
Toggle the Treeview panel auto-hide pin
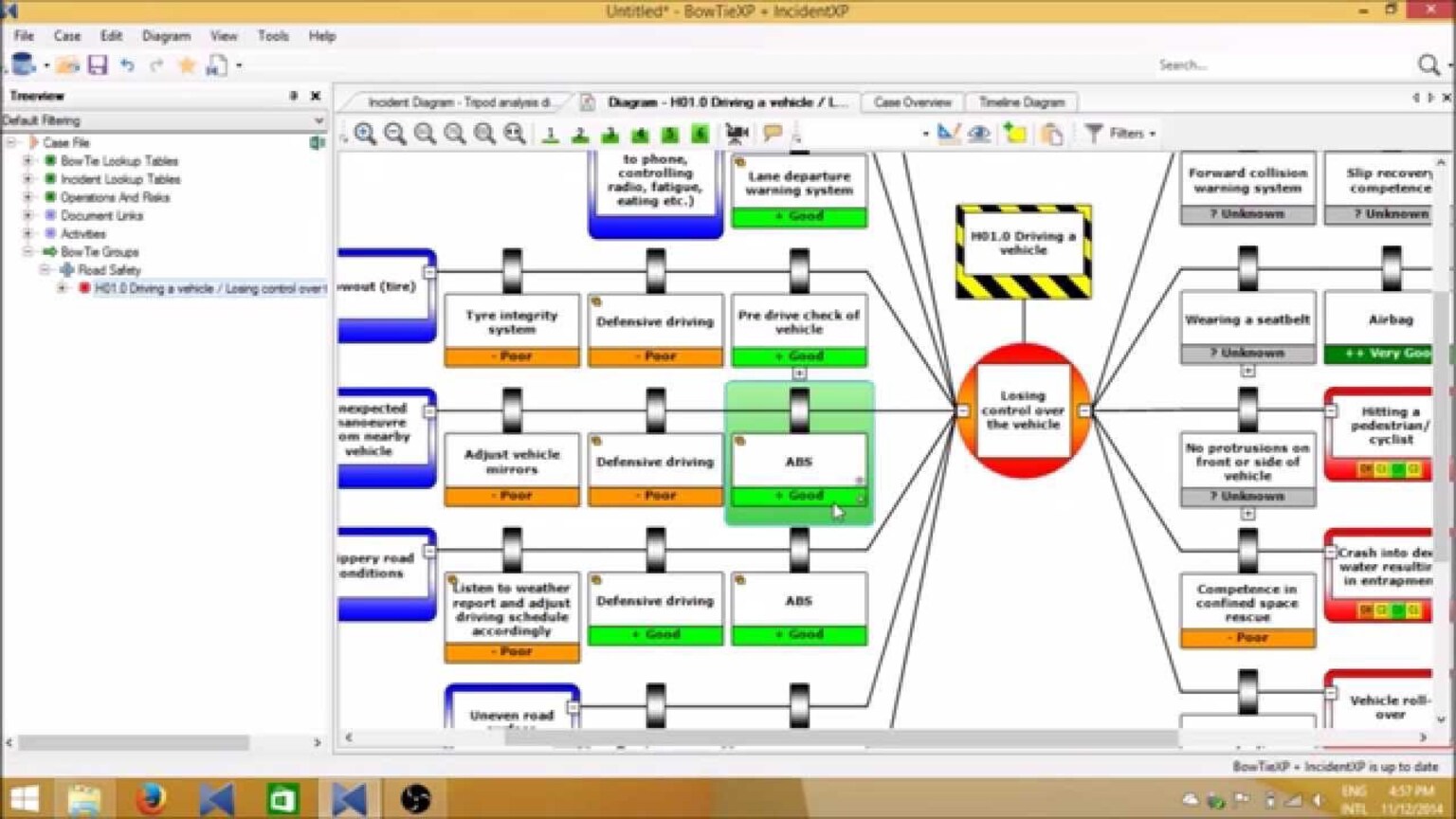coord(293,96)
